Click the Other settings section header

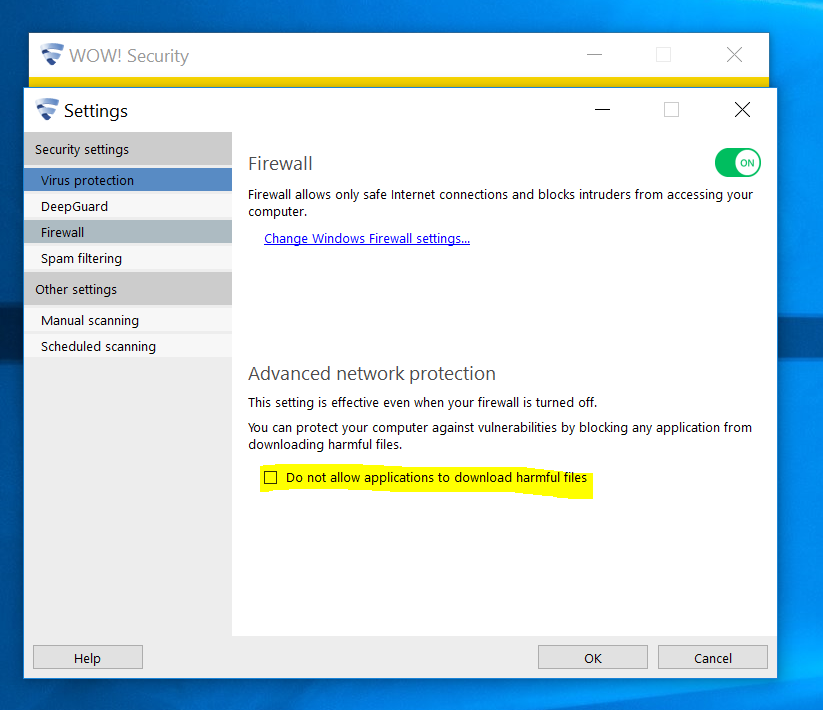coord(128,289)
